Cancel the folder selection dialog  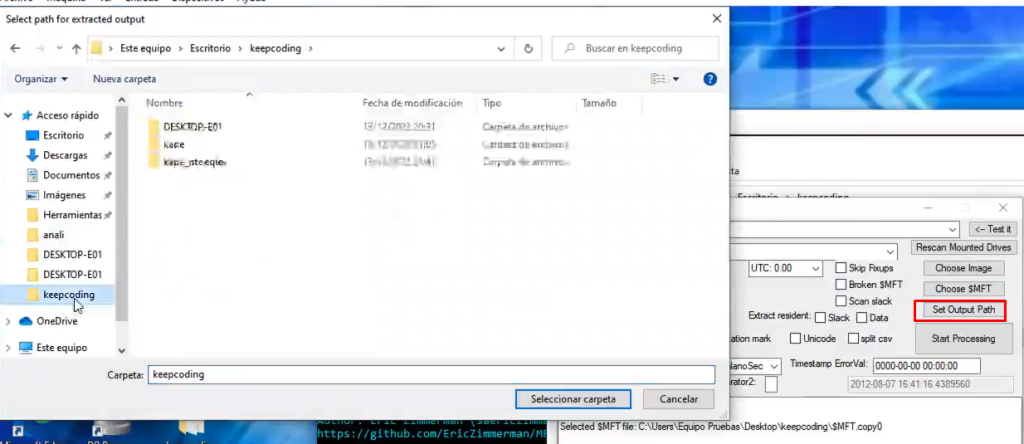click(678, 399)
